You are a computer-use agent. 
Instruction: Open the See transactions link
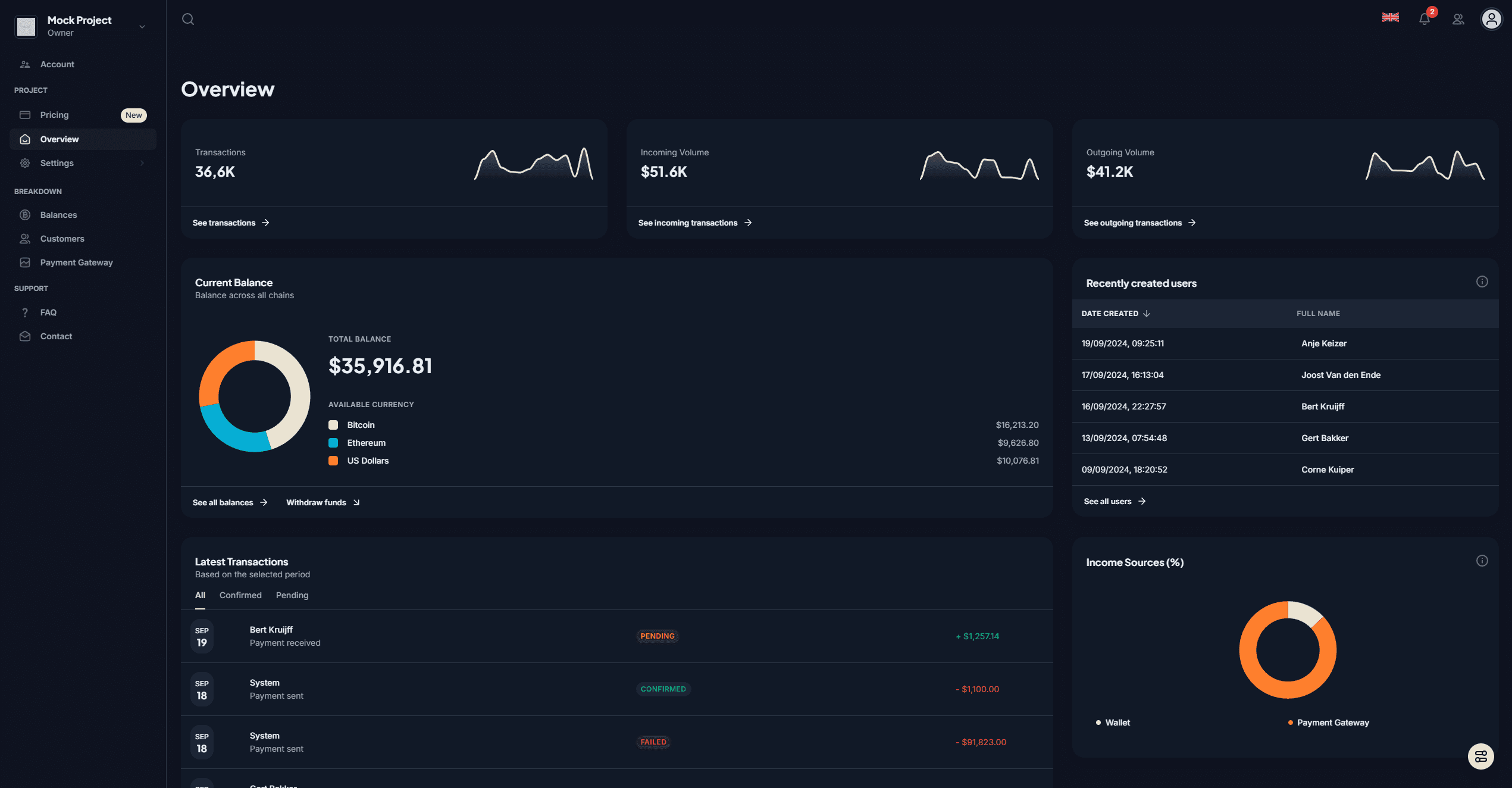pyautogui.click(x=231, y=223)
